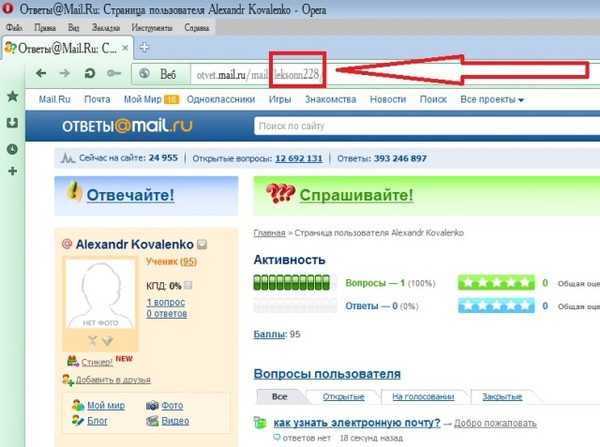Click the Видео icon
The width and height of the screenshot is (600, 447).
[152, 421]
